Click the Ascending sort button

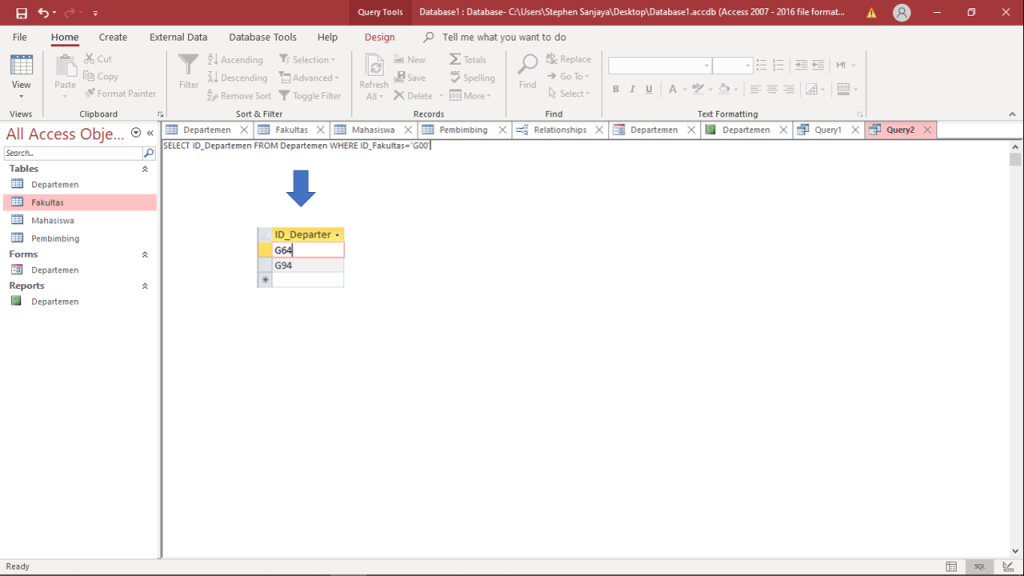click(234, 60)
